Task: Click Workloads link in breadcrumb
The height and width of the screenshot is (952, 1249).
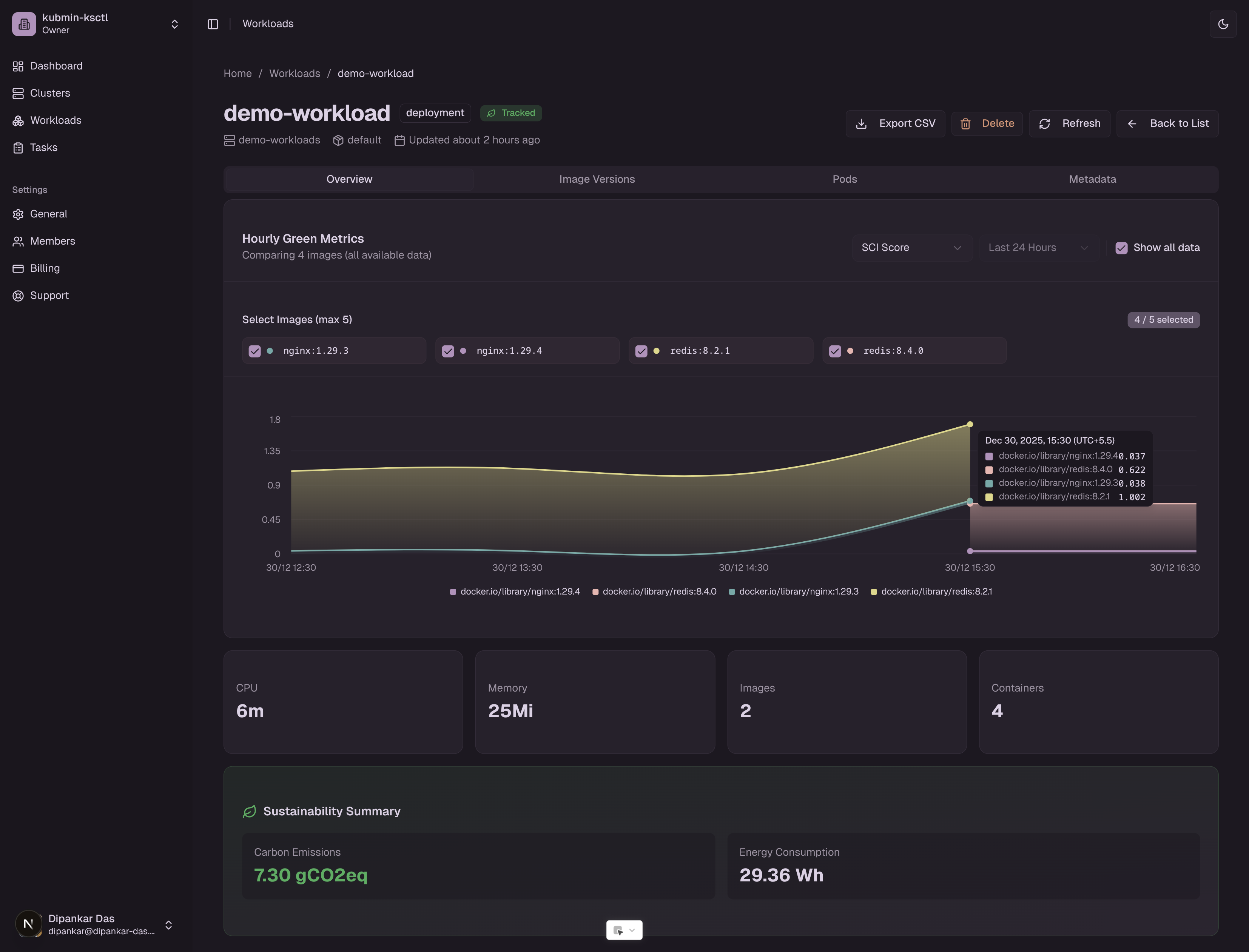Action: click(x=294, y=74)
